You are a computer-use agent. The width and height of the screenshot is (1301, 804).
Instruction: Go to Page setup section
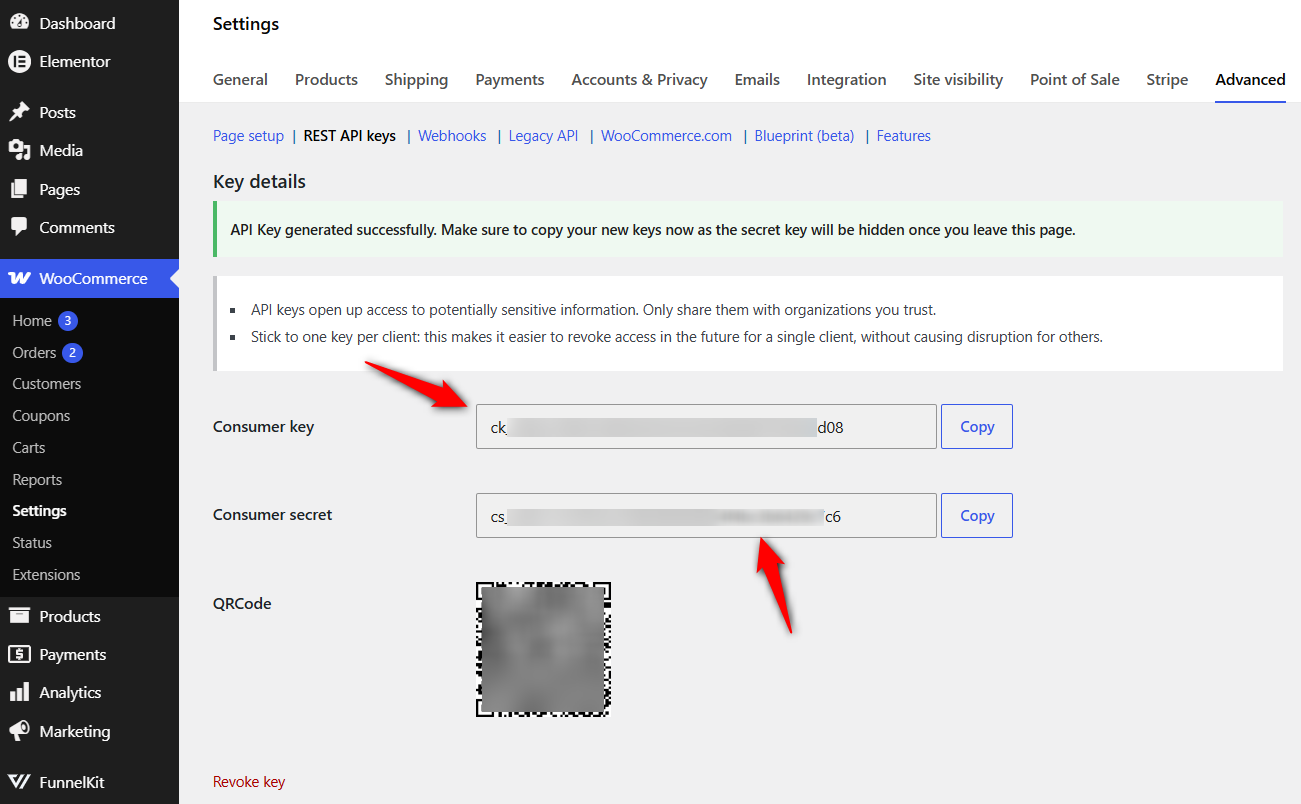[249, 136]
